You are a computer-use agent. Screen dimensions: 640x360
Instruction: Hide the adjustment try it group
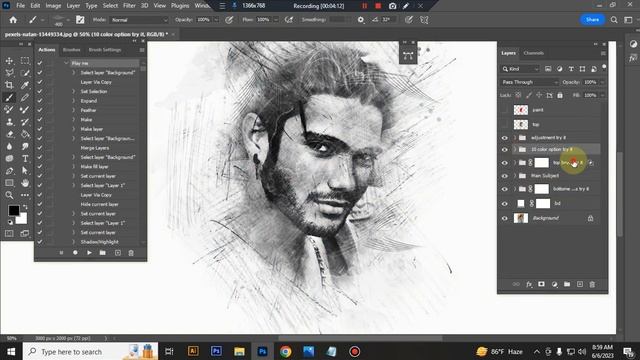pos(504,138)
